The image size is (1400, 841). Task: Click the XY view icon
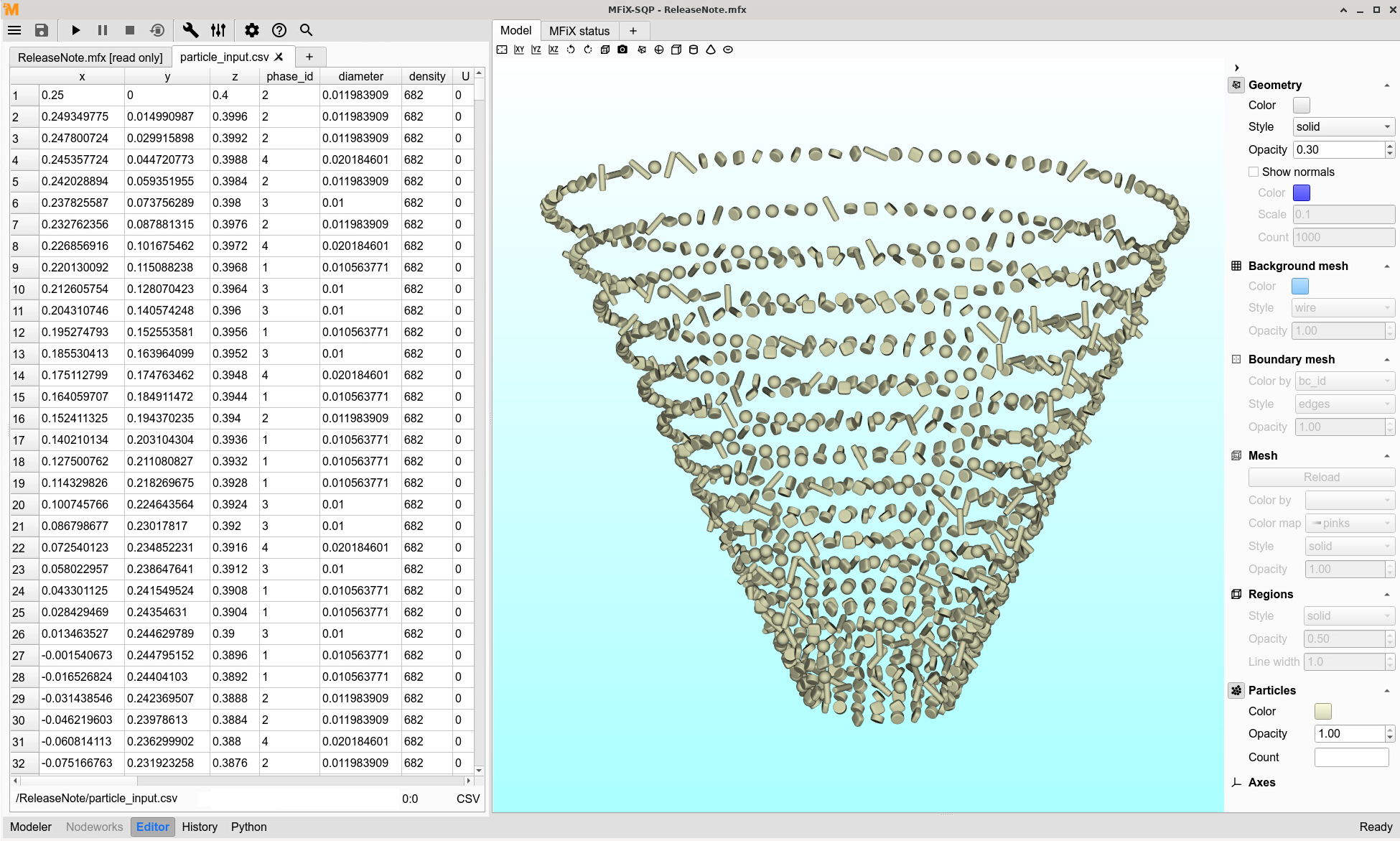[519, 50]
